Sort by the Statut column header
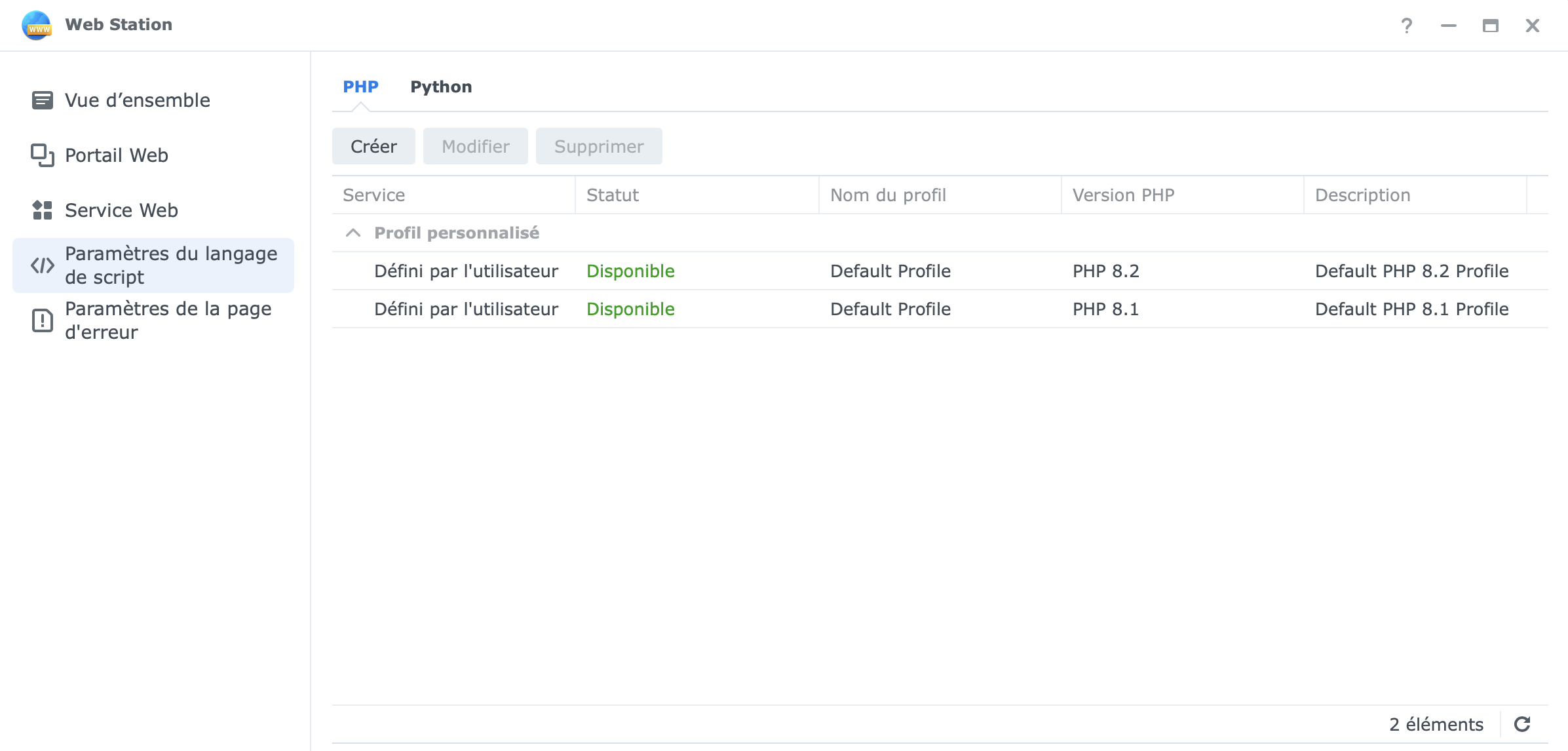The image size is (1568, 751). (612, 195)
